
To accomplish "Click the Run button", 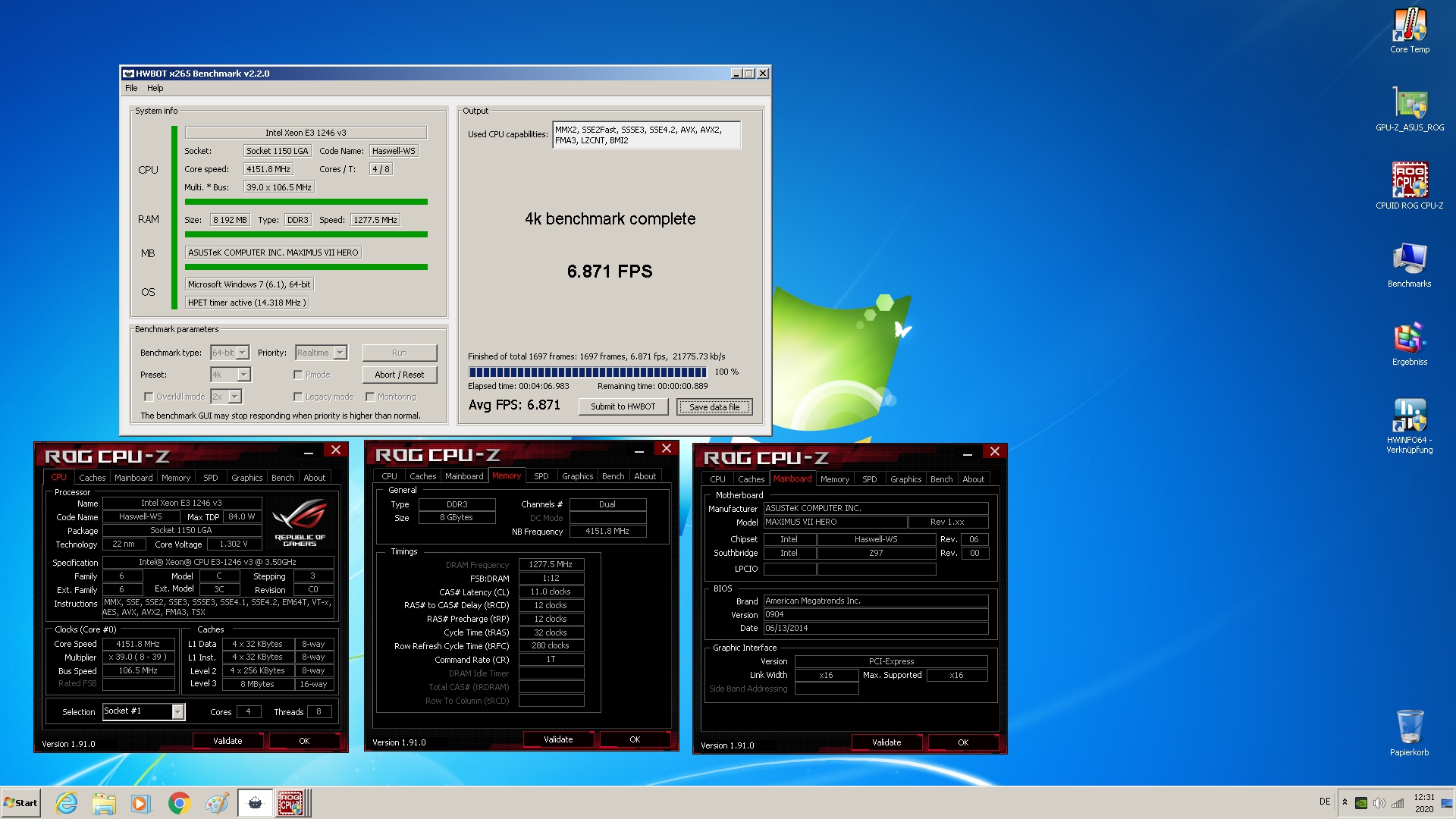I will pos(400,353).
